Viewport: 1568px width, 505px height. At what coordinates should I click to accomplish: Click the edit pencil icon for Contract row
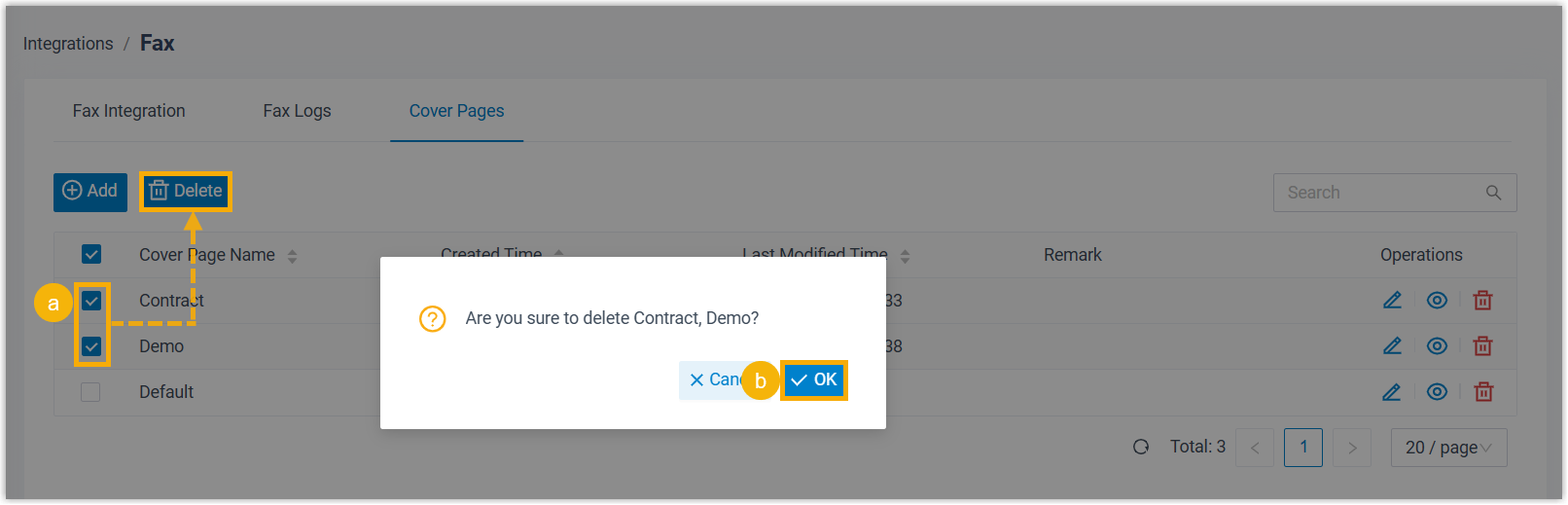click(1392, 301)
